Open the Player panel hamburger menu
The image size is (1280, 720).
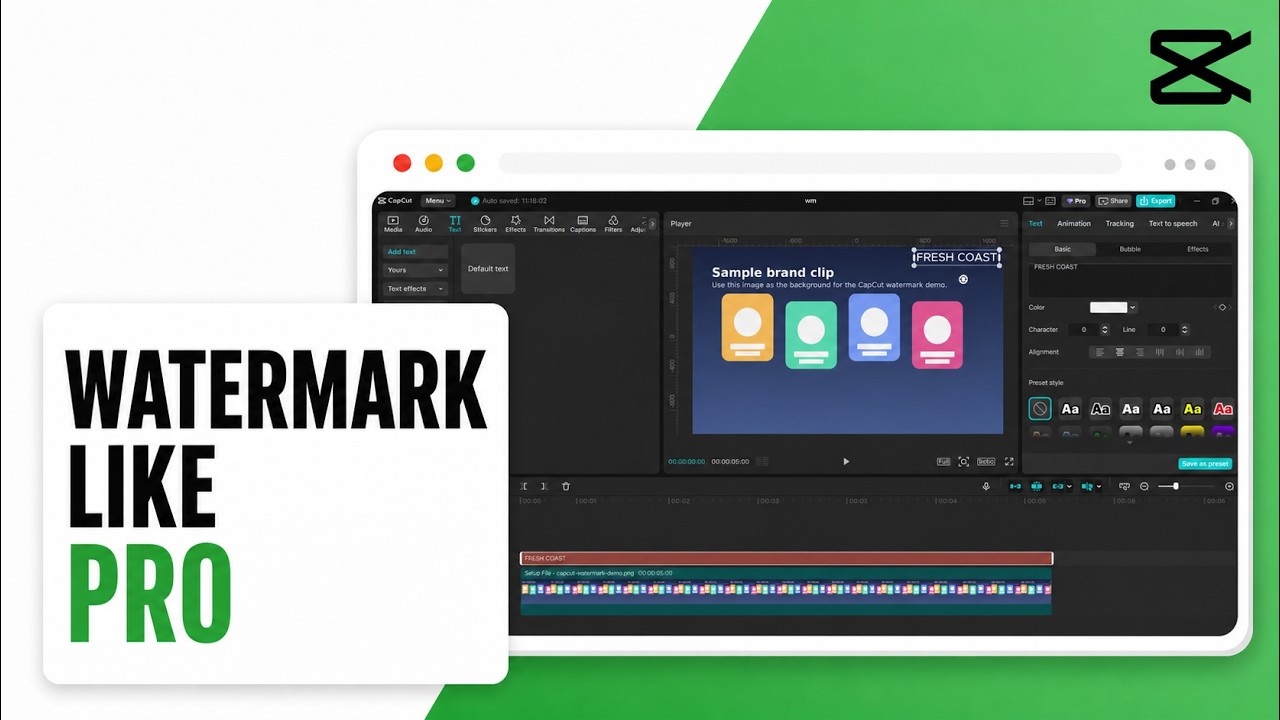click(1005, 223)
